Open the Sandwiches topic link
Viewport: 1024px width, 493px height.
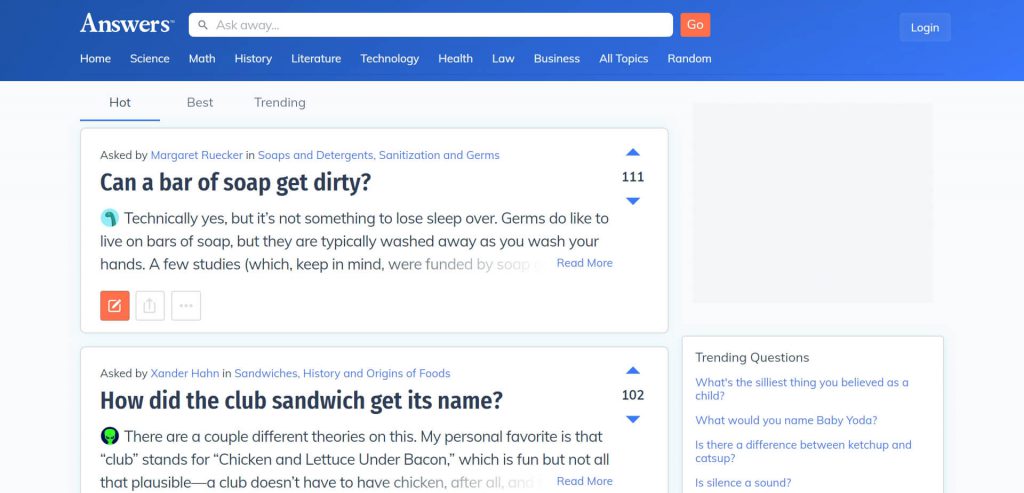[265, 373]
